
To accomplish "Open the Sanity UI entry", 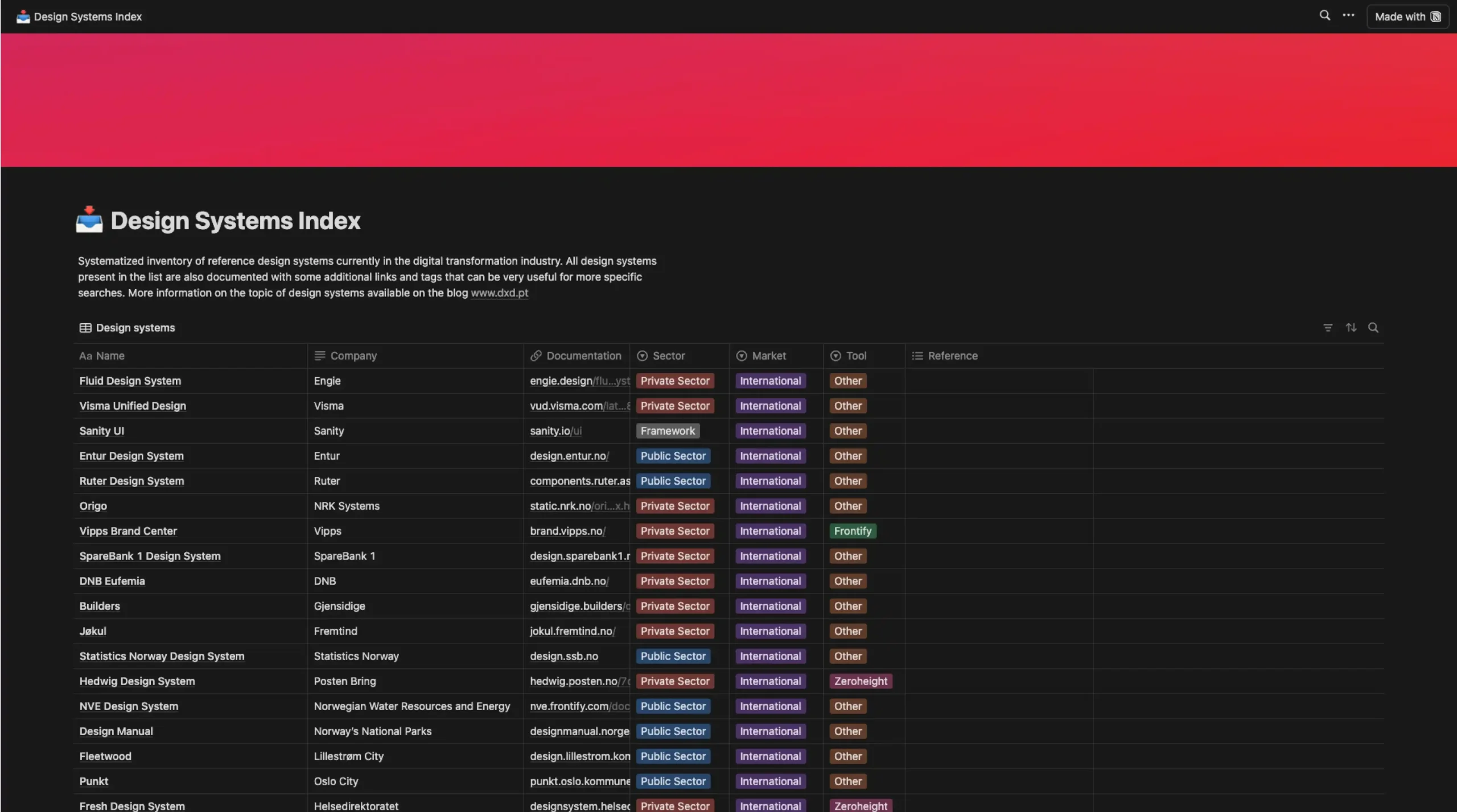I will tap(101, 431).
